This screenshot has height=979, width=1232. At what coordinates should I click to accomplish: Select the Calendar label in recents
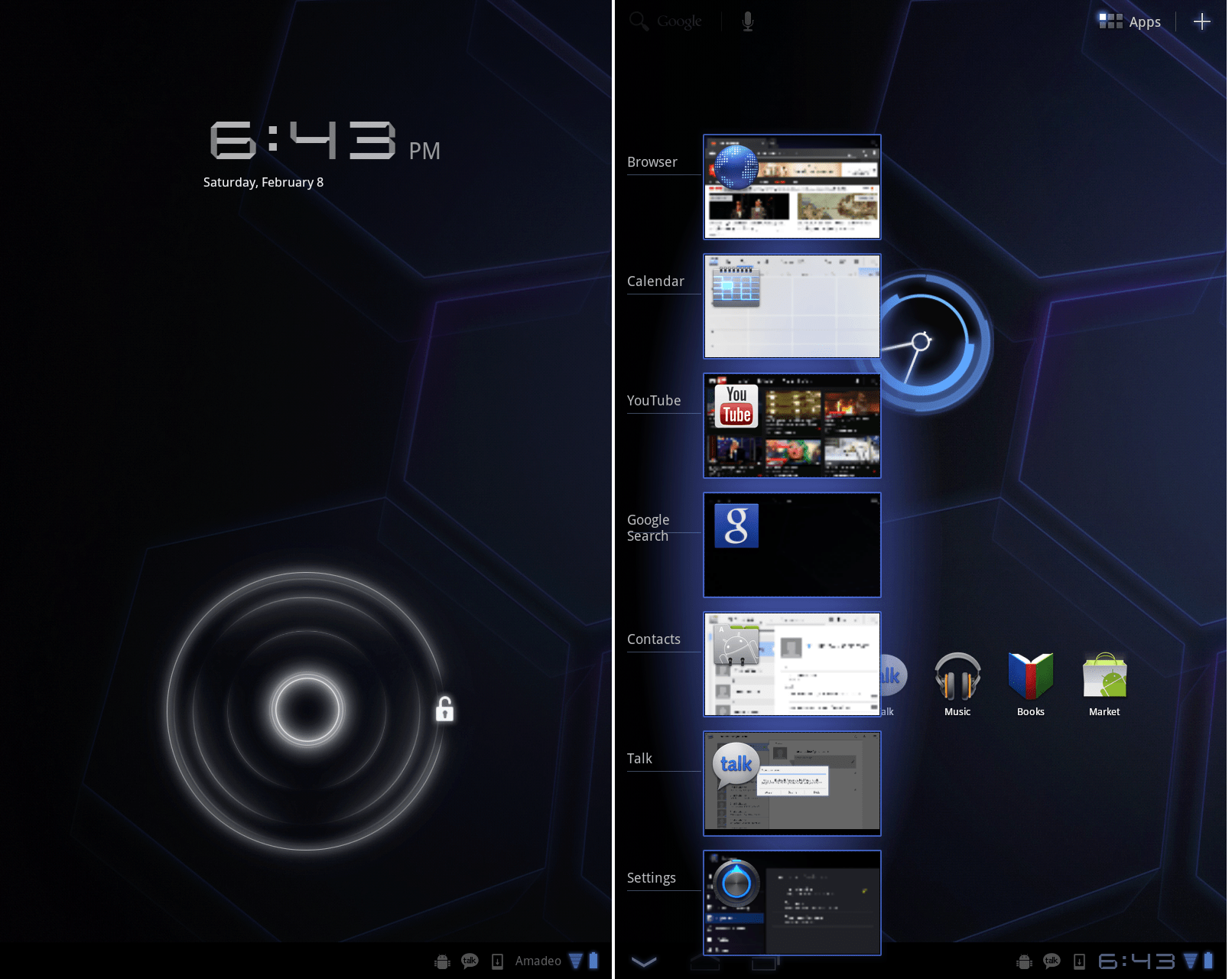pos(655,281)
